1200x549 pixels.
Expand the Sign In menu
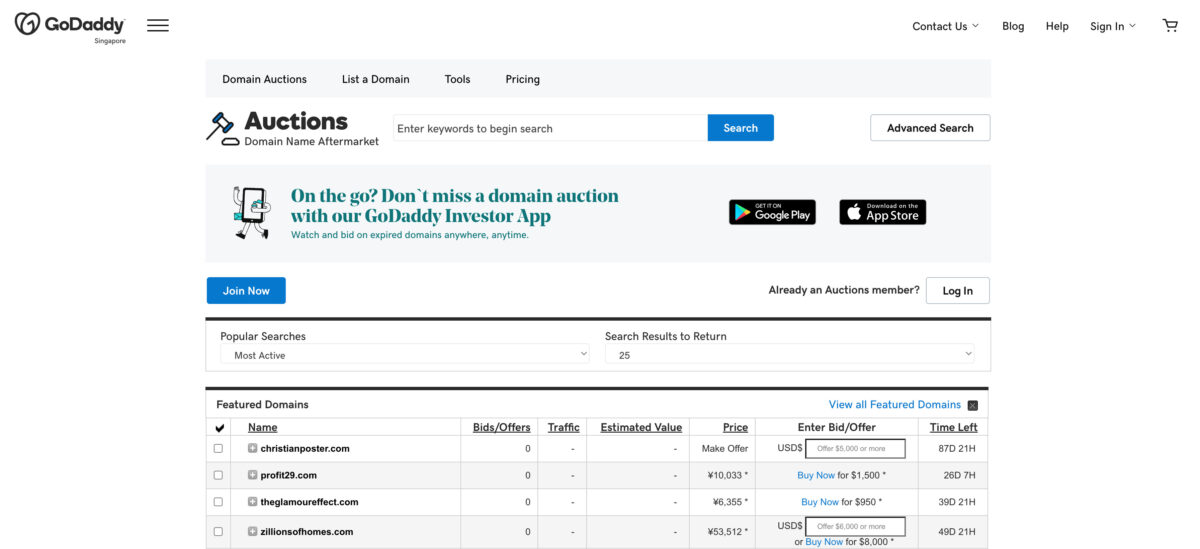point(1112,26)
